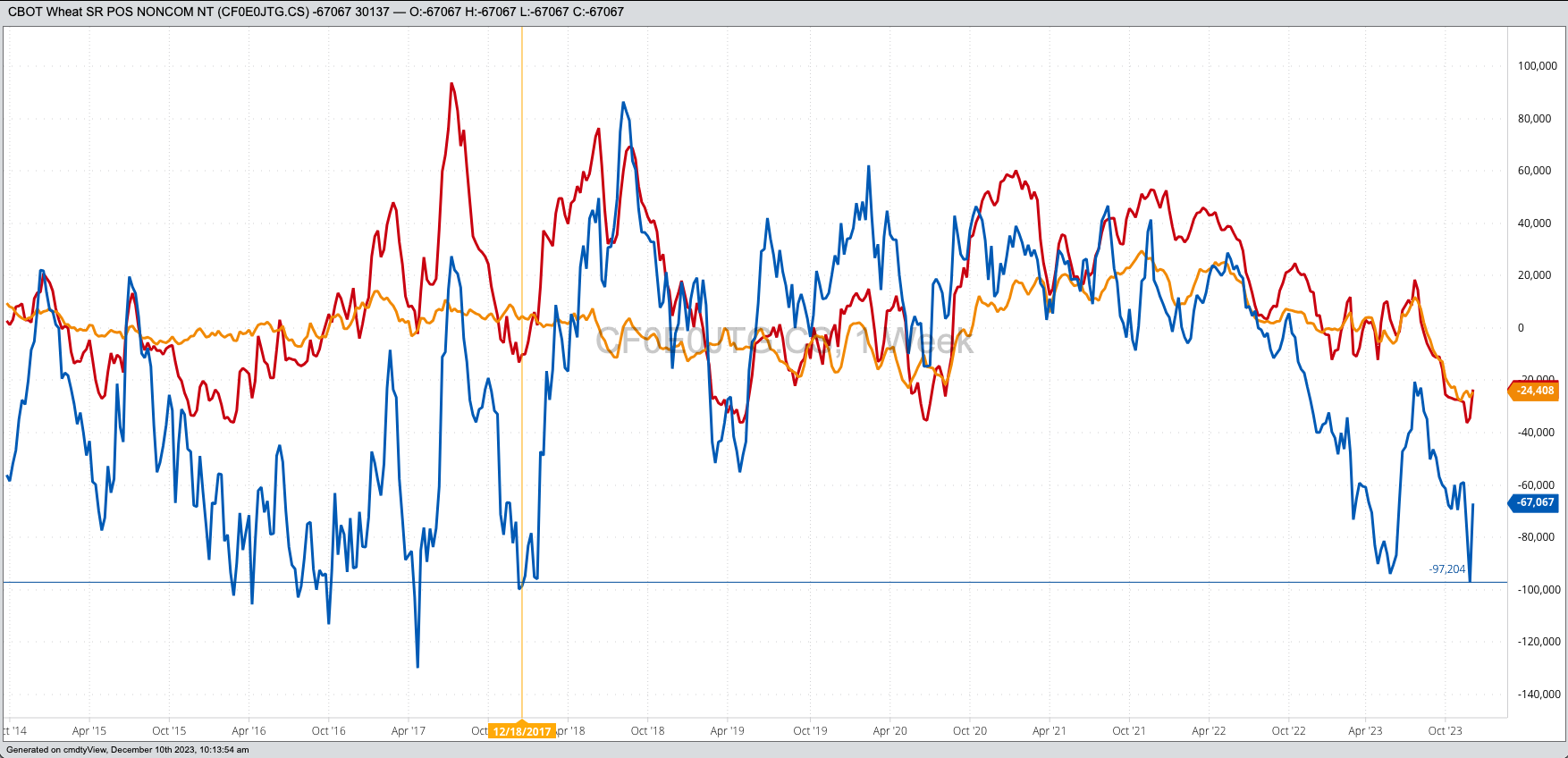Click the -140,000 price axis label

[1537, 695]
